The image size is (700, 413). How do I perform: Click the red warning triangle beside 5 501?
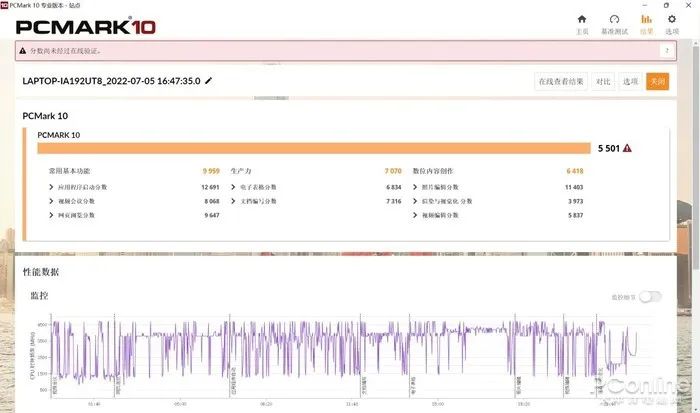pos(627,148)
